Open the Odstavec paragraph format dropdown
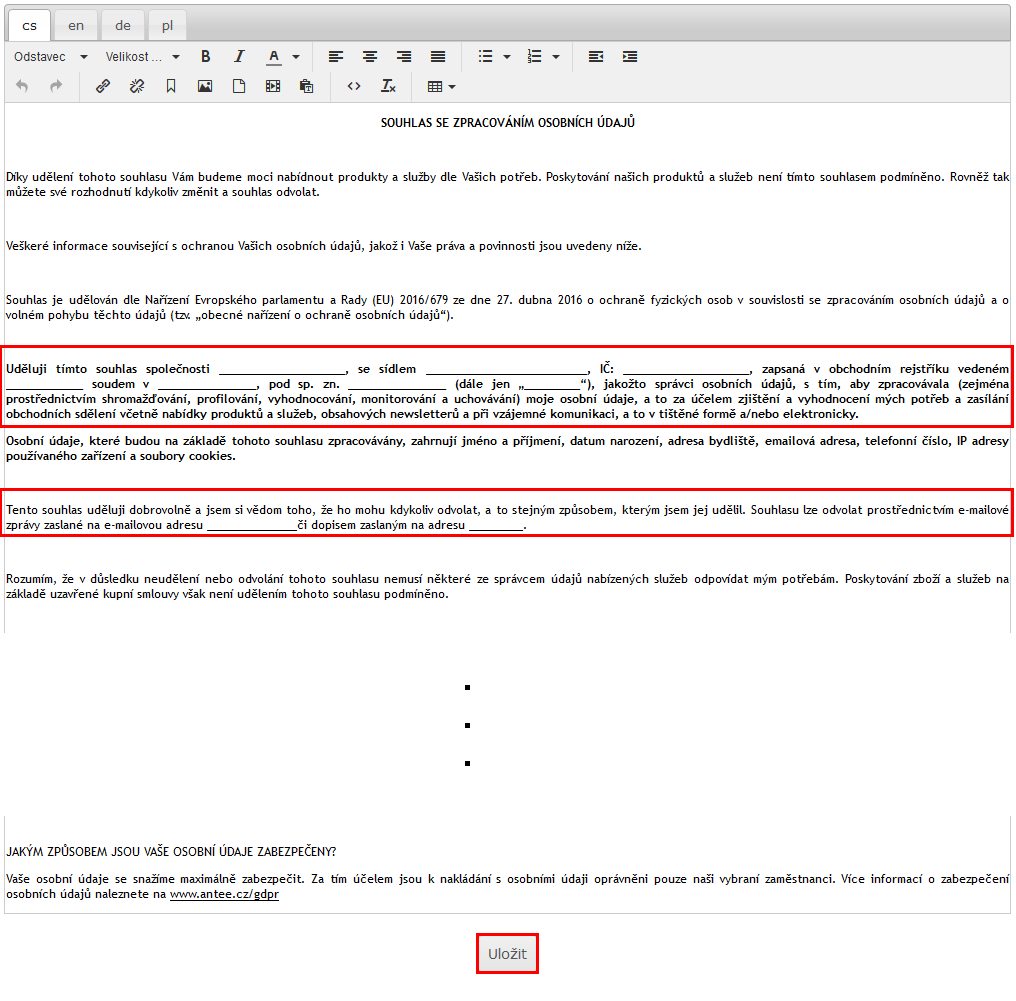Image resolution: width=1016 pixels, height=1001 pixels. [51, 57]
